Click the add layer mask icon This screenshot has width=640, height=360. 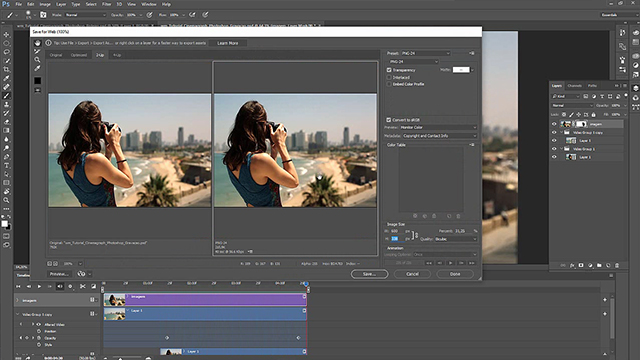(581, 265)
